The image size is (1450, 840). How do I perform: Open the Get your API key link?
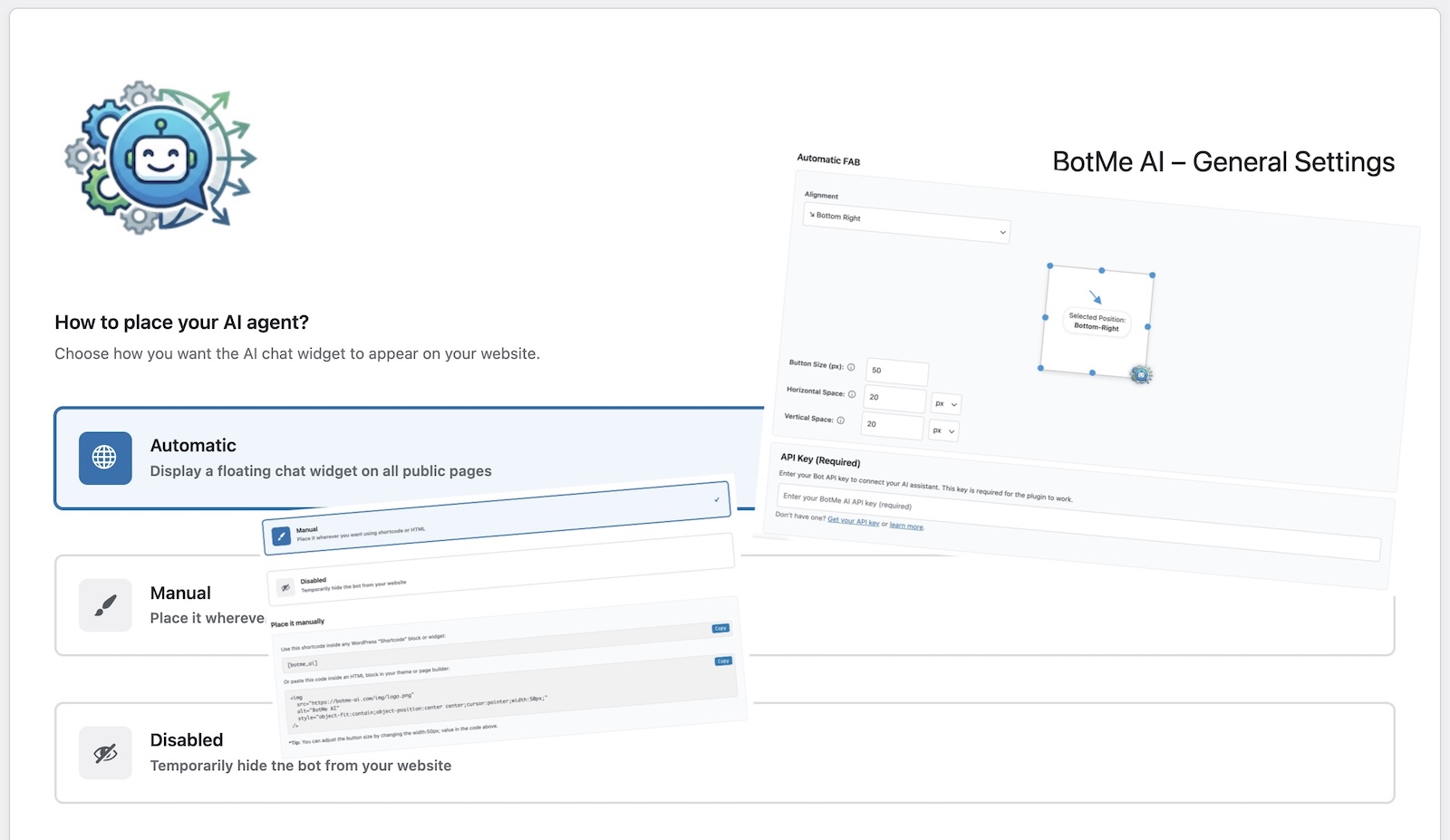tap(854, 521)
